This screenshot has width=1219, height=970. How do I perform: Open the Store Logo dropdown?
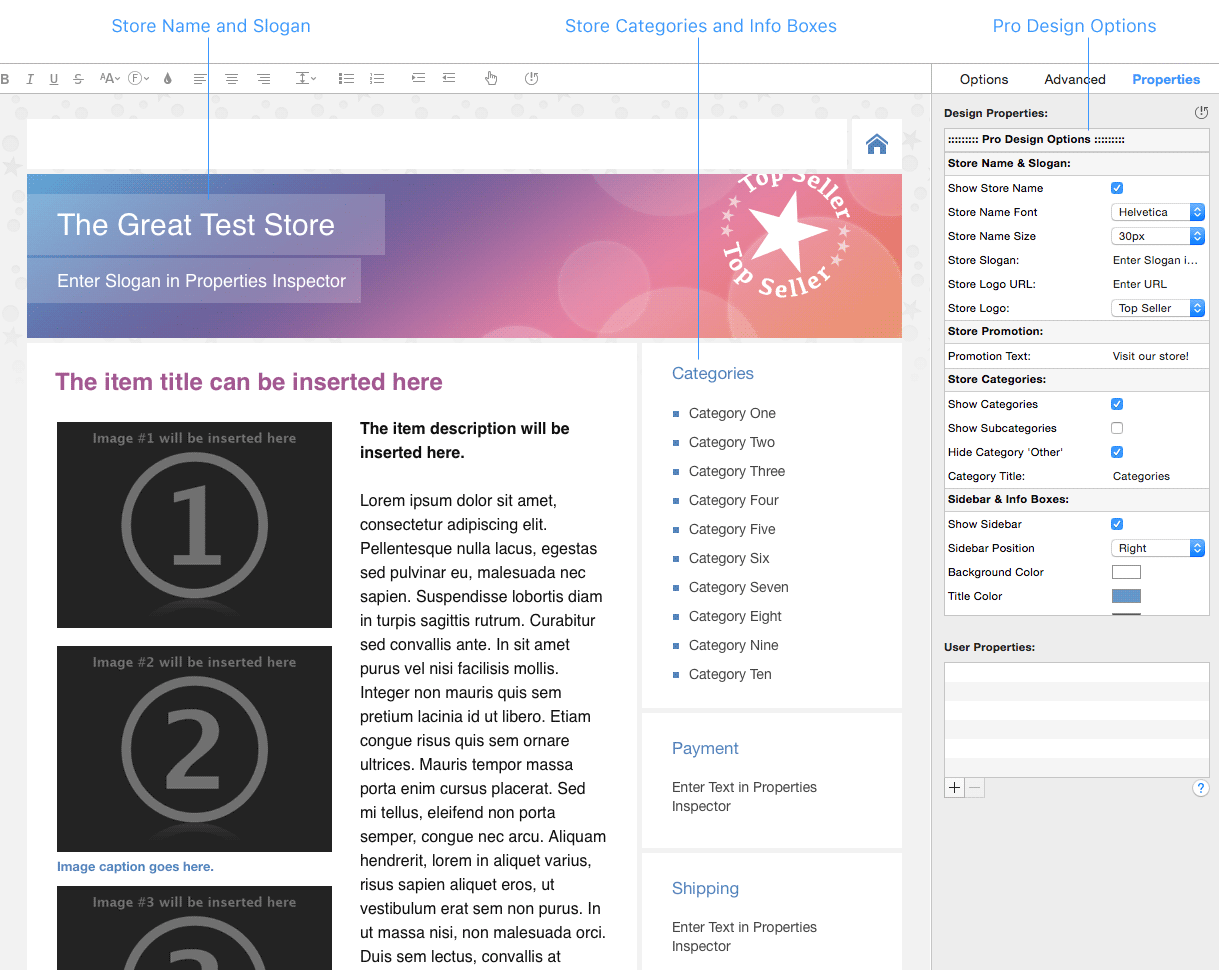click(x=1158, y=308)
